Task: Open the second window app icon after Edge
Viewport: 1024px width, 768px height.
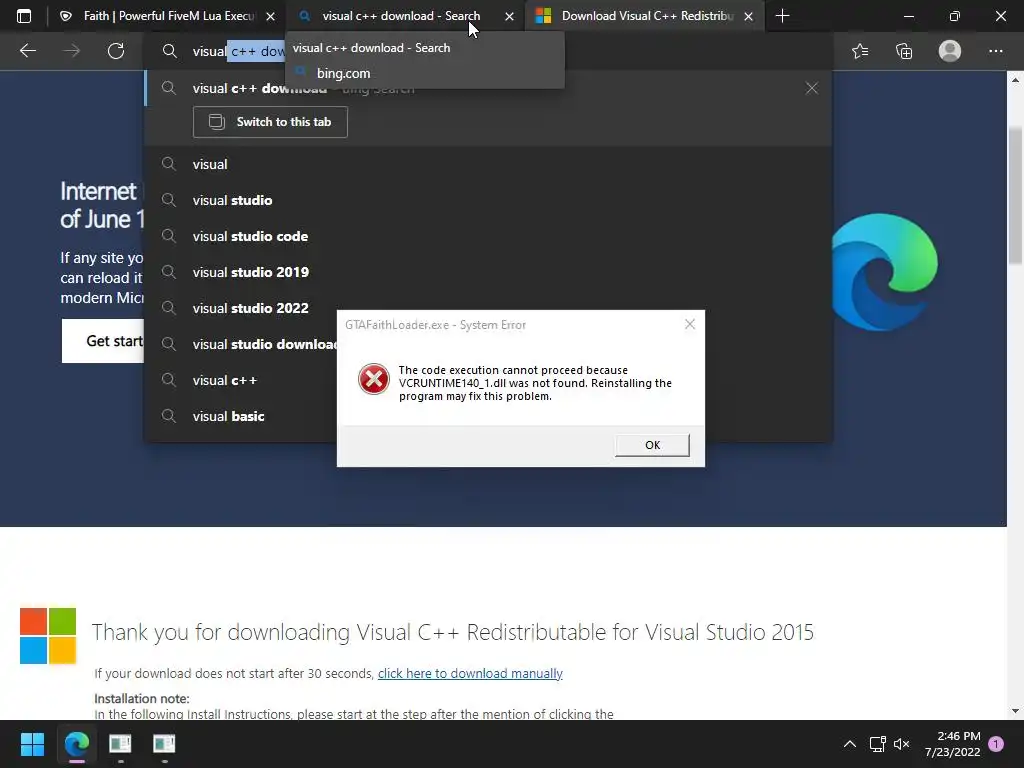Action: pos(164,744)
